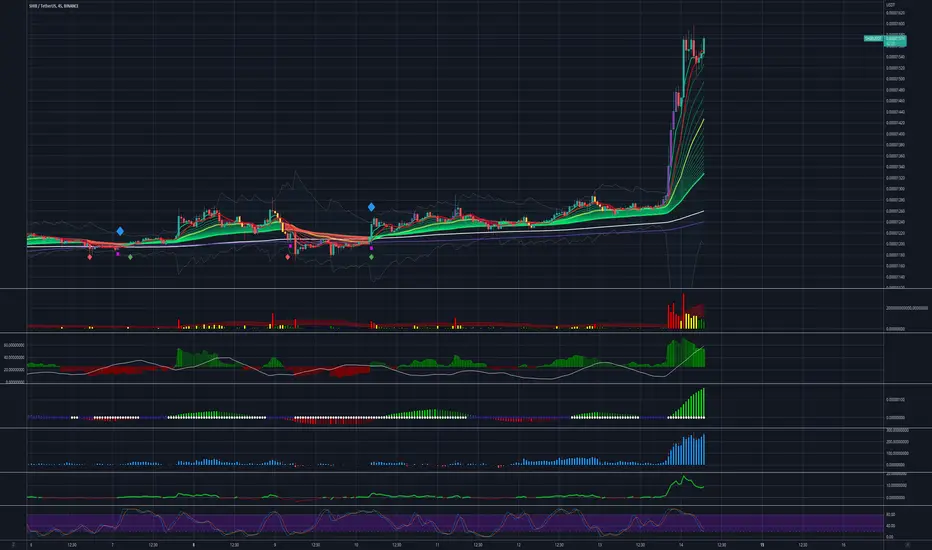Click the day 14 label on time axis
This screenshot has width=932, height=550.
click(681, 545)
